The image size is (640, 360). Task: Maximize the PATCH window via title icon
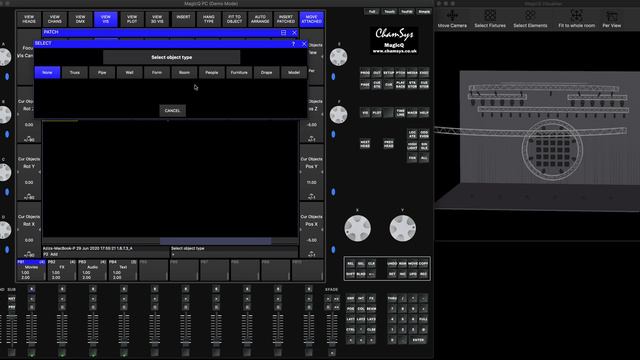click(283, 32)
